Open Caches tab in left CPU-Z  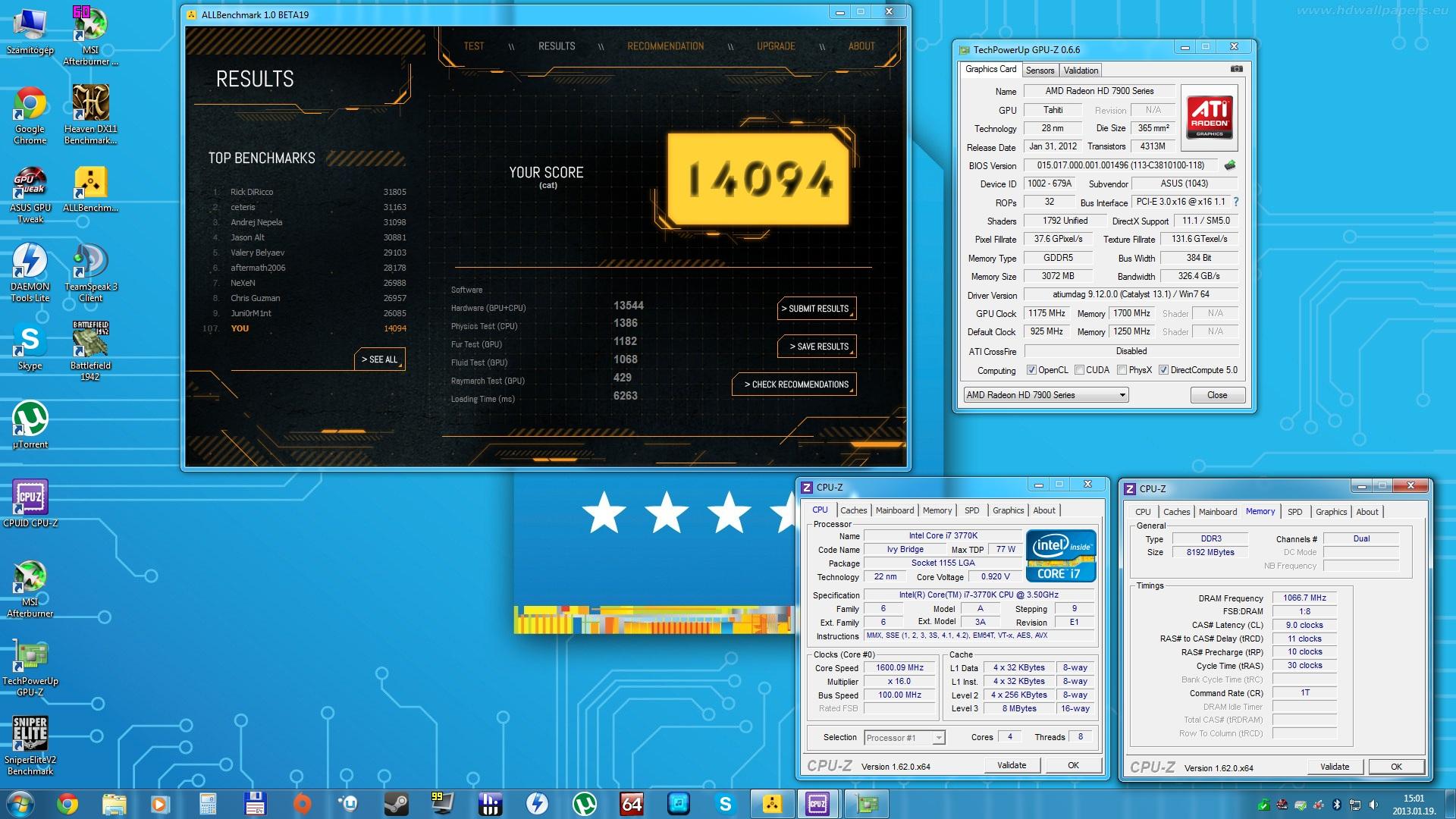853,510
